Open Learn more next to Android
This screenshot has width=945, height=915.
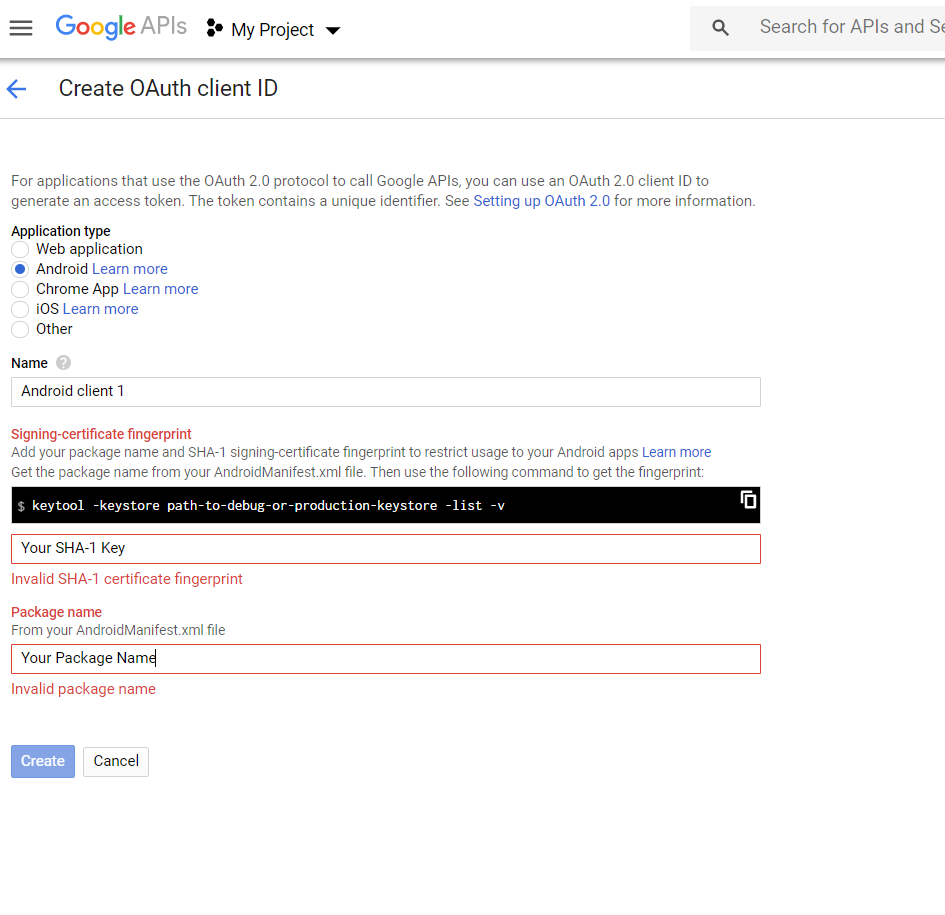130,269
